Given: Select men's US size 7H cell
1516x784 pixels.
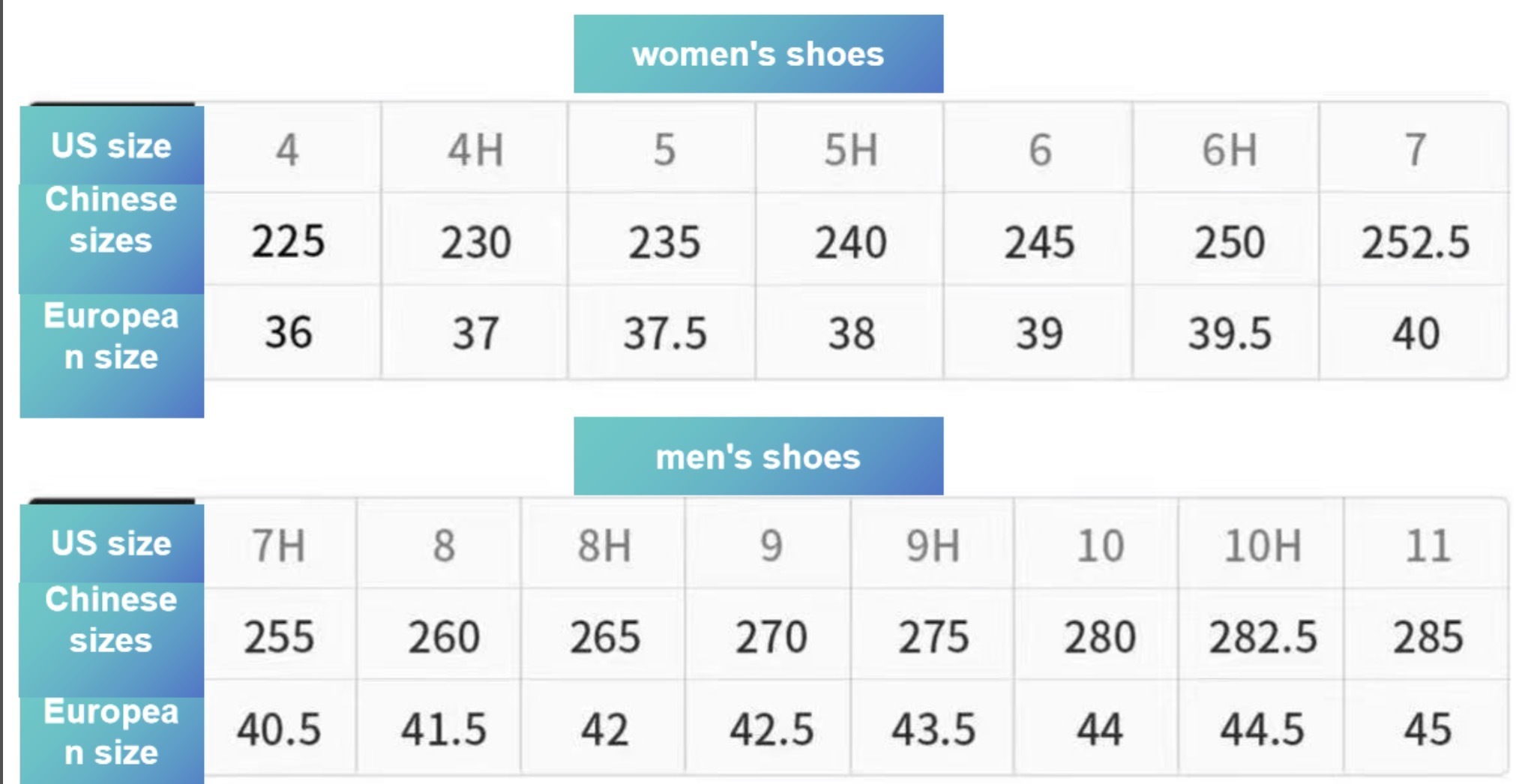Looking at the screenshot, I should [279, 545].
